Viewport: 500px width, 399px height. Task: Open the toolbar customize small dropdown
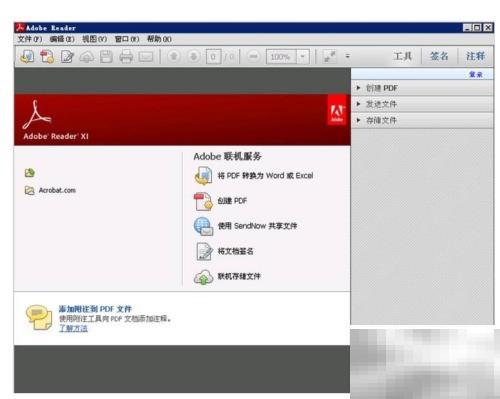[x=347, y=56]
